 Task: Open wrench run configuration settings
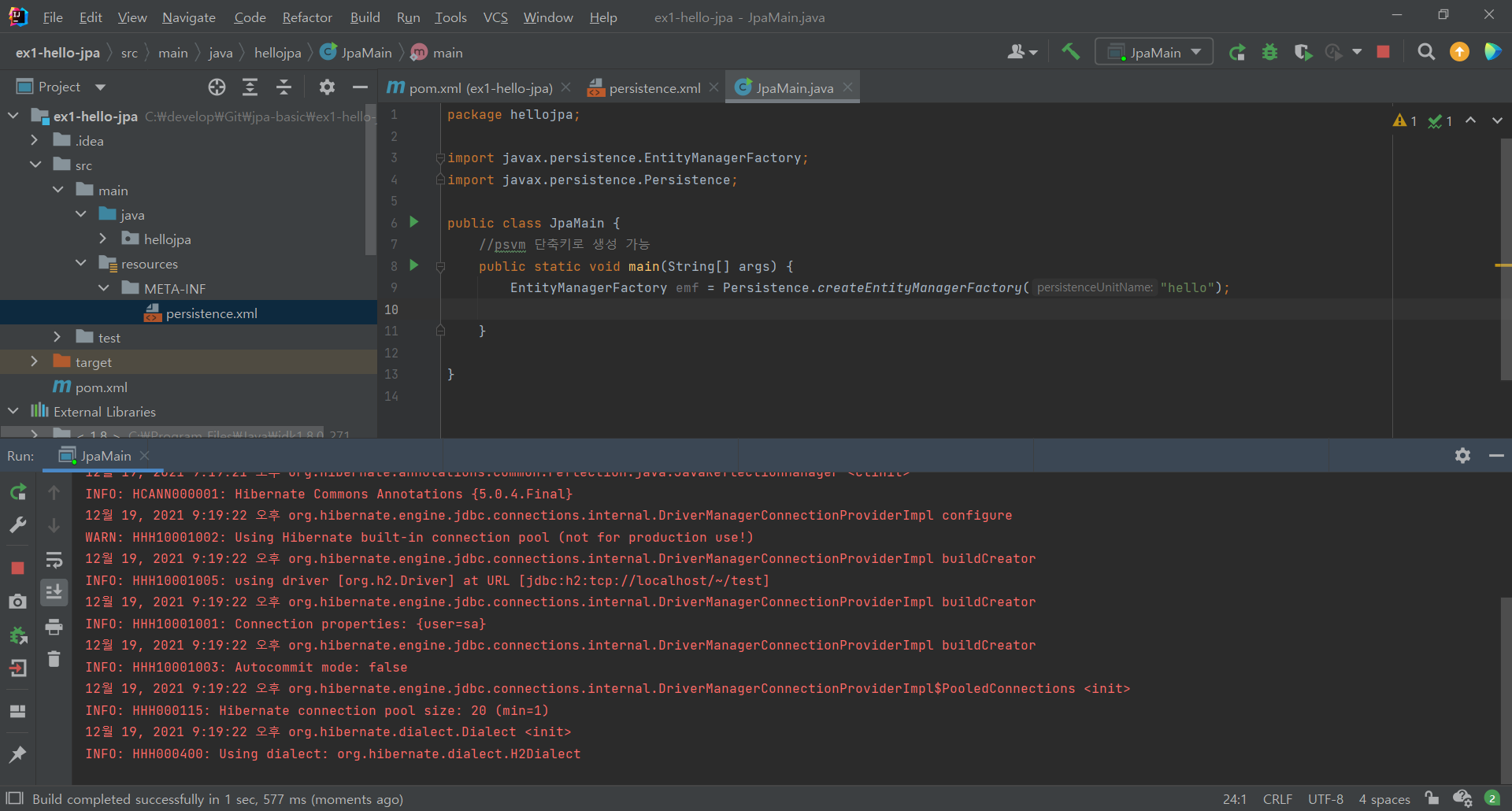[17, 525]
